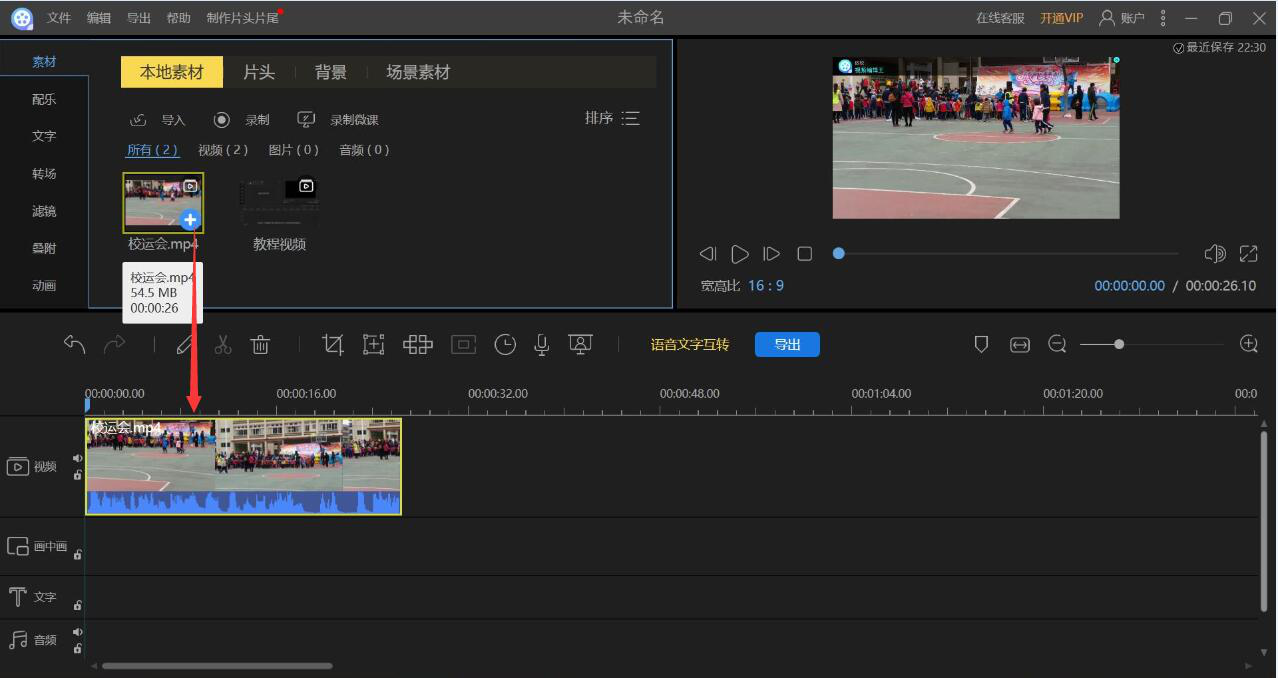Click the blue plus on 校运会.mp4 thumbnail
The height and width of the screenshot is (678, 1278).
[190, 220]
